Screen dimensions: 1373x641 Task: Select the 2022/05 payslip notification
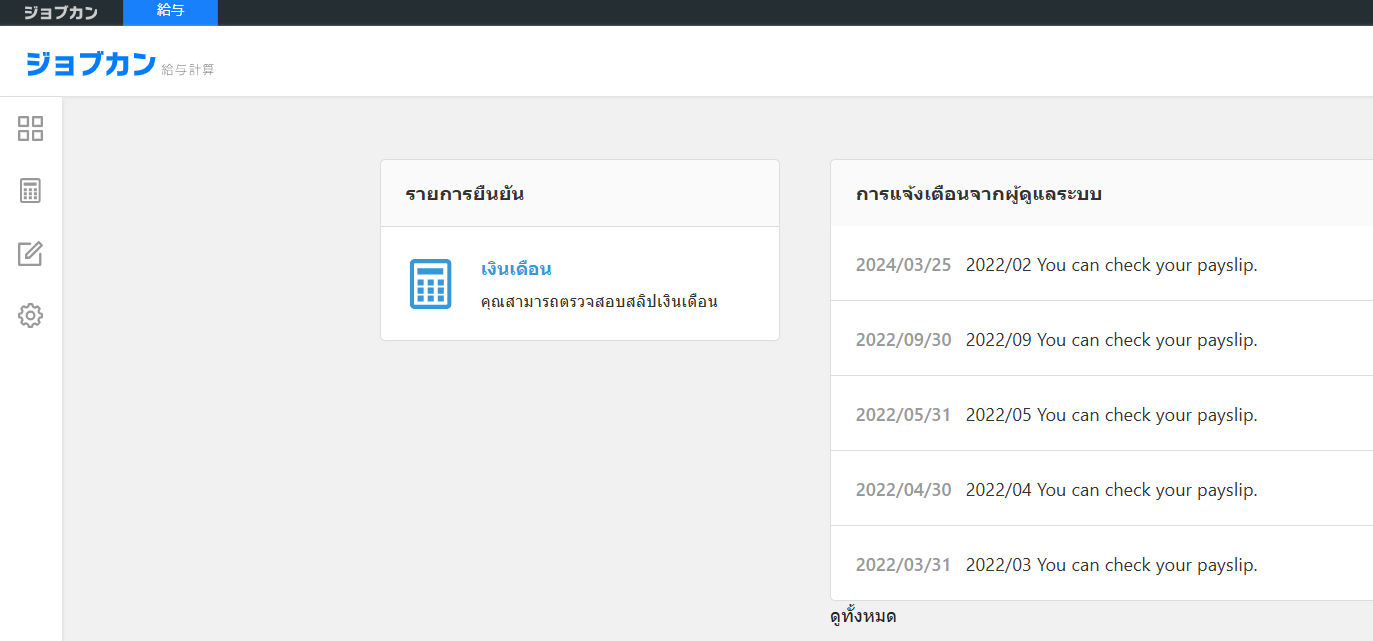(x=1111, y=415)
